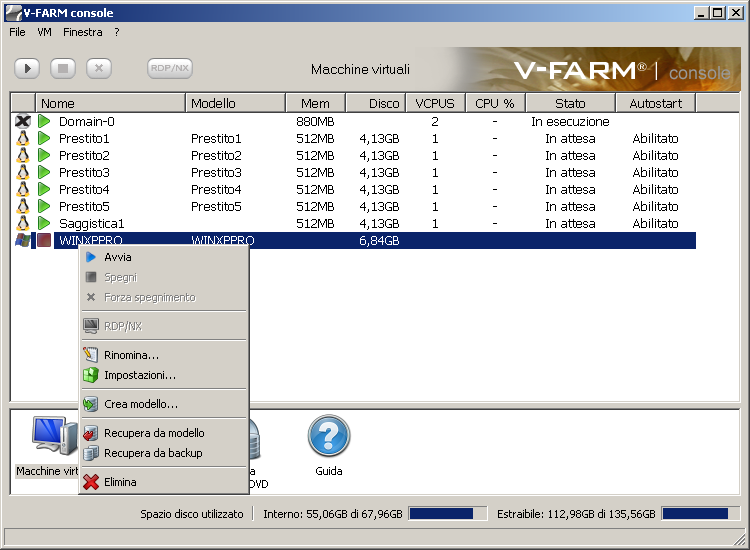Click the Start (play) toolbar button
The image size is (750, 550).
coord(27,68)
